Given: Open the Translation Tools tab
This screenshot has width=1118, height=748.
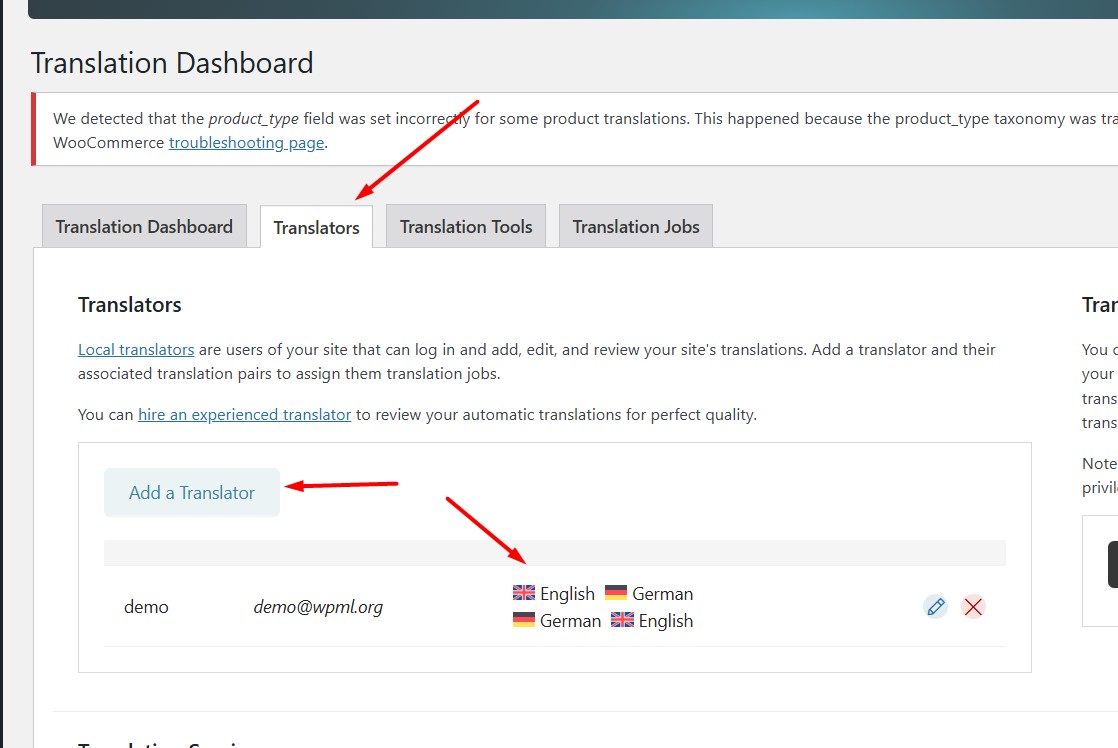Looking at the screenshot, I should click(466, 227).
